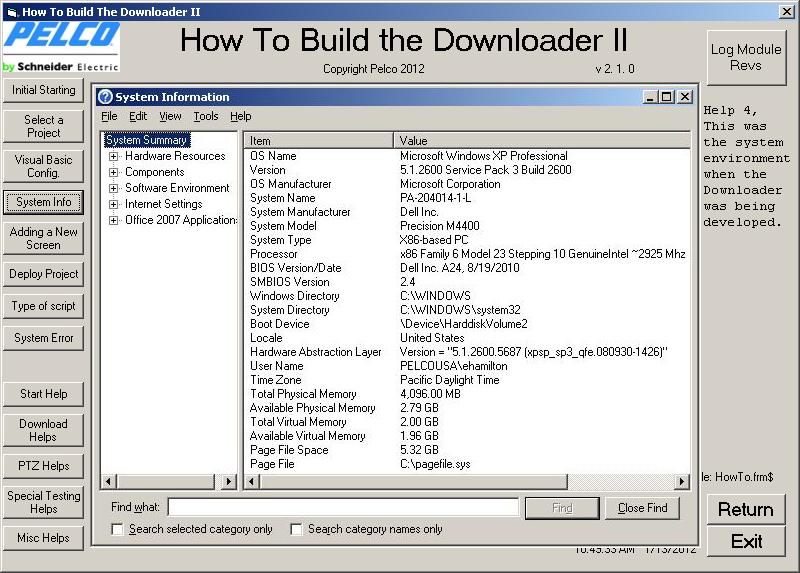
Task: Click the Start Help button
Action: tap(43, 394)
